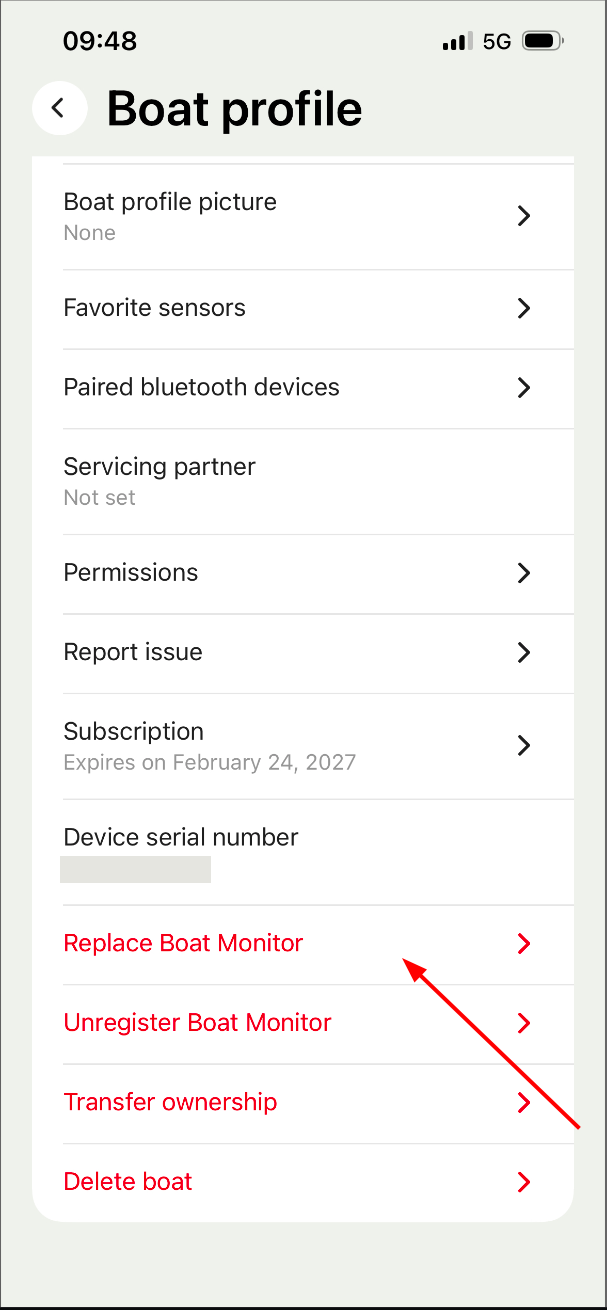Tap the Paired bluetooth devices chevron
This screenshot has height=1310, width=607.
pyautogui.click(x=523, y=388)
